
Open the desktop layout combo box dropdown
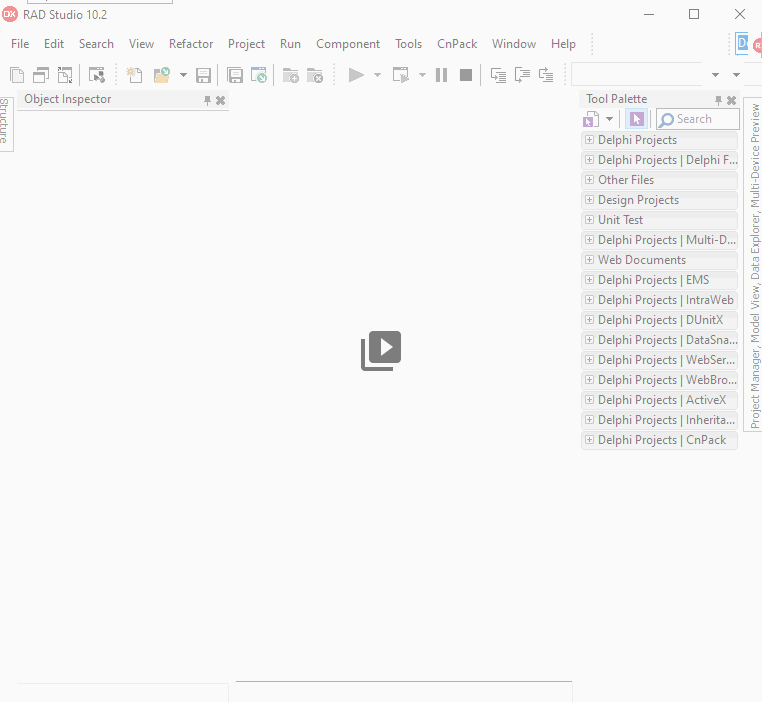click(x=715, y=75)
